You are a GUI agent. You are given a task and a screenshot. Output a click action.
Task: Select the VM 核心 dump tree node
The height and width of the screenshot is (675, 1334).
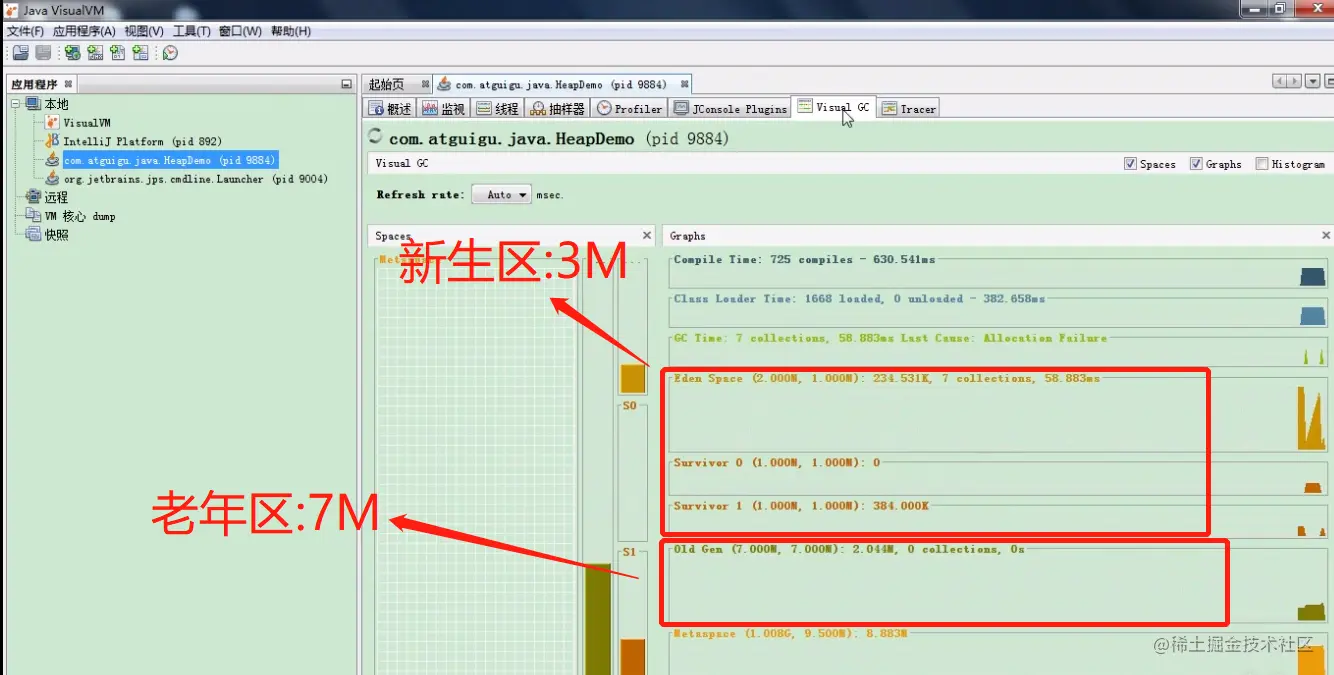coord(80,216)
